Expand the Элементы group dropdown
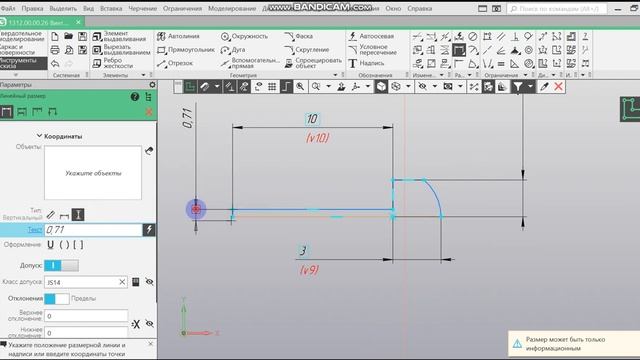 click(x=143, y=75)
